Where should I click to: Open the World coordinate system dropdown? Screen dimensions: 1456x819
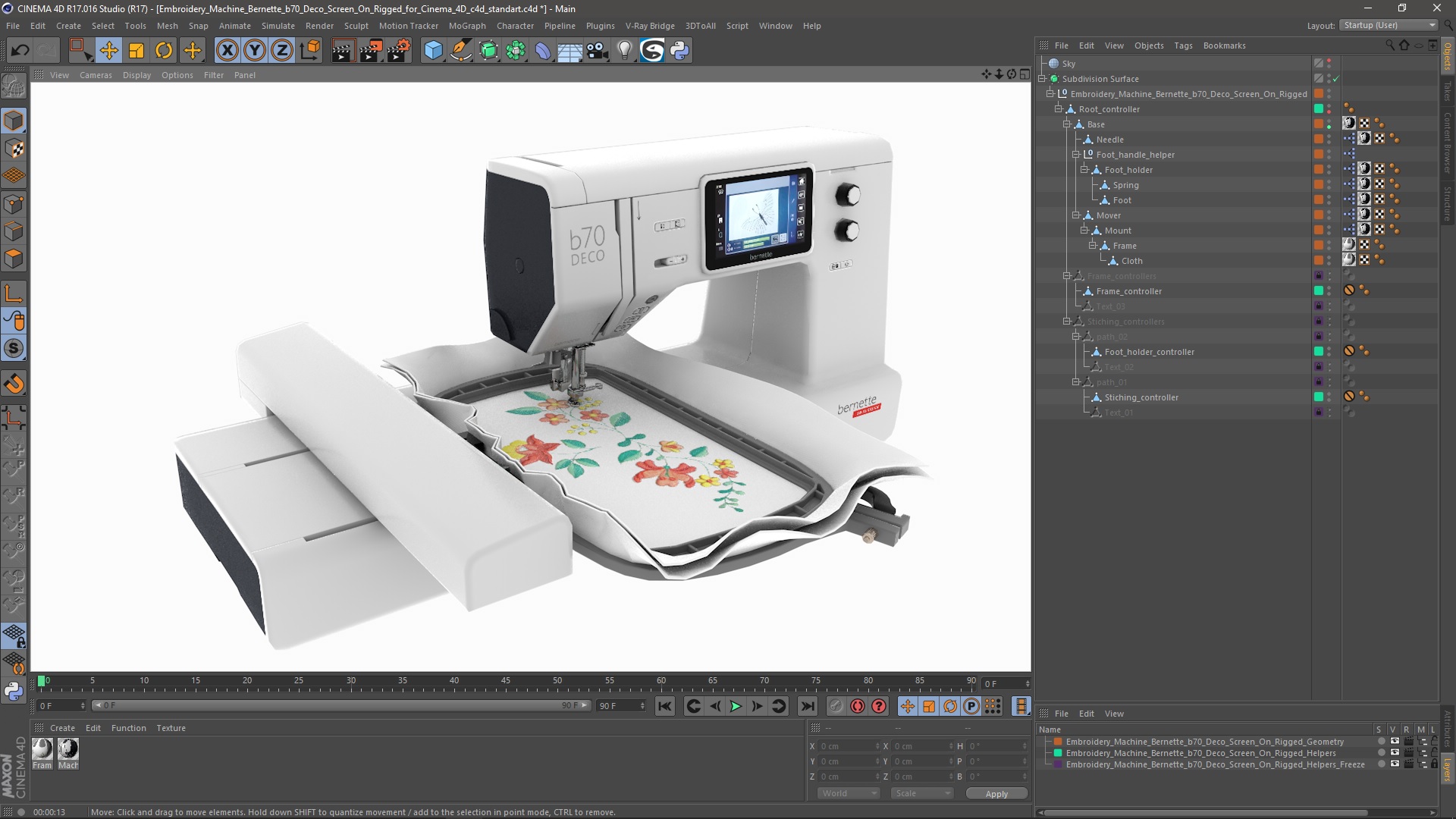(848, 793)
